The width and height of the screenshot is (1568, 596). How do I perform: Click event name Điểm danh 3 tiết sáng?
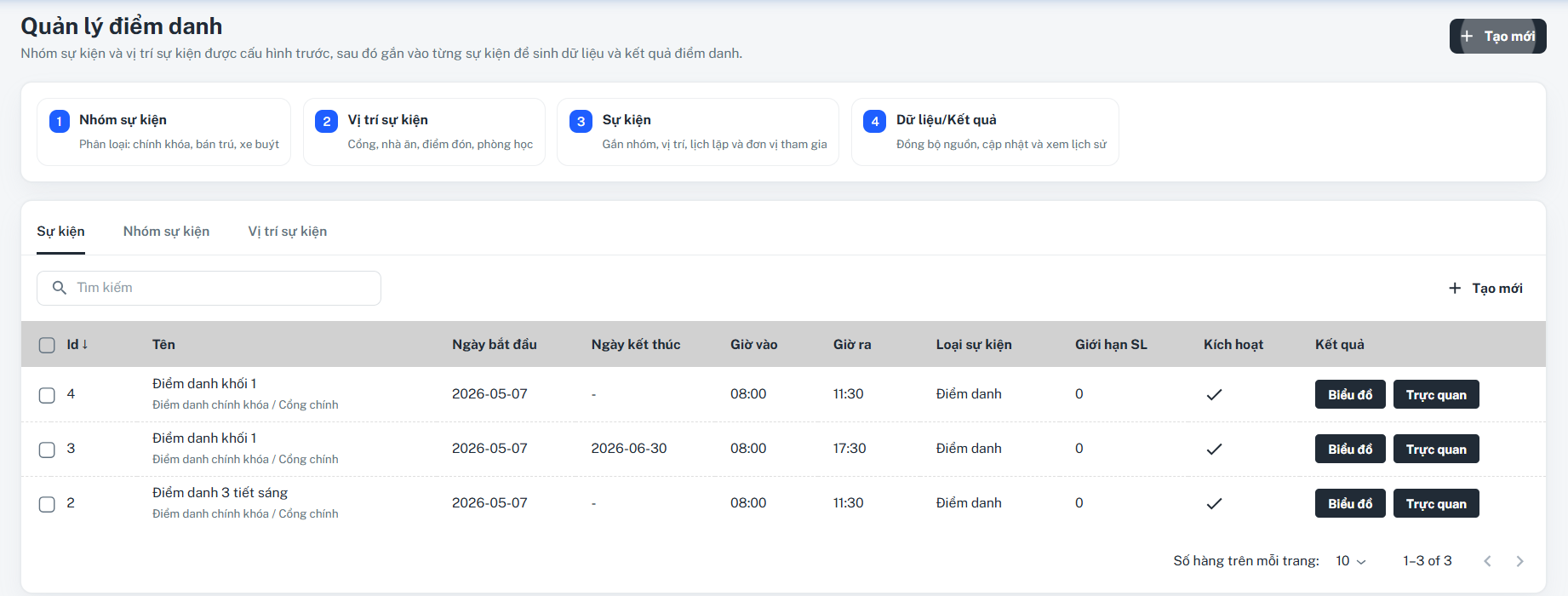pos(220,493)
